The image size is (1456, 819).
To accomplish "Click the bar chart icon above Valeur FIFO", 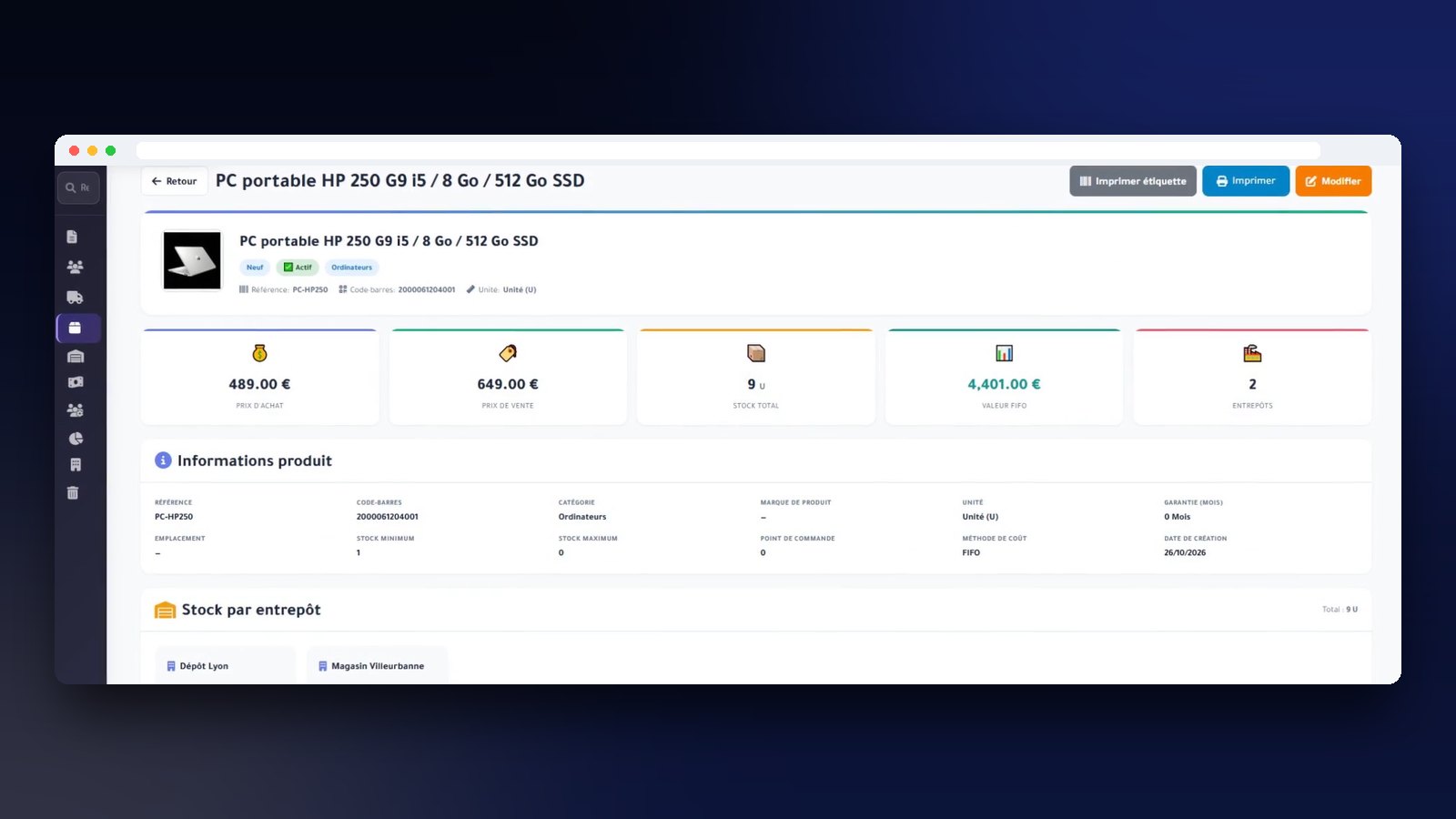I will (x=1004, y=353).
